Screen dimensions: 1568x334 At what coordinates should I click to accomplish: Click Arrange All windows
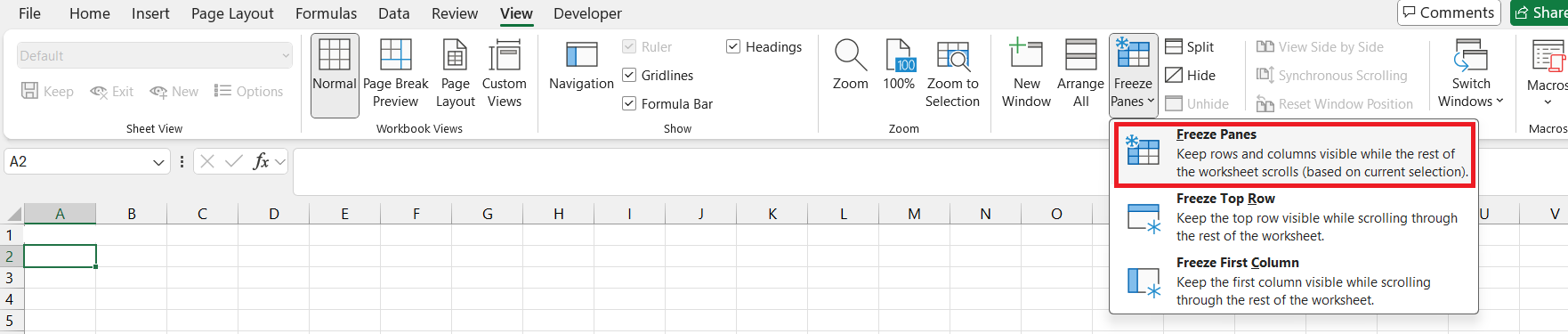[x=1080, y=75]
